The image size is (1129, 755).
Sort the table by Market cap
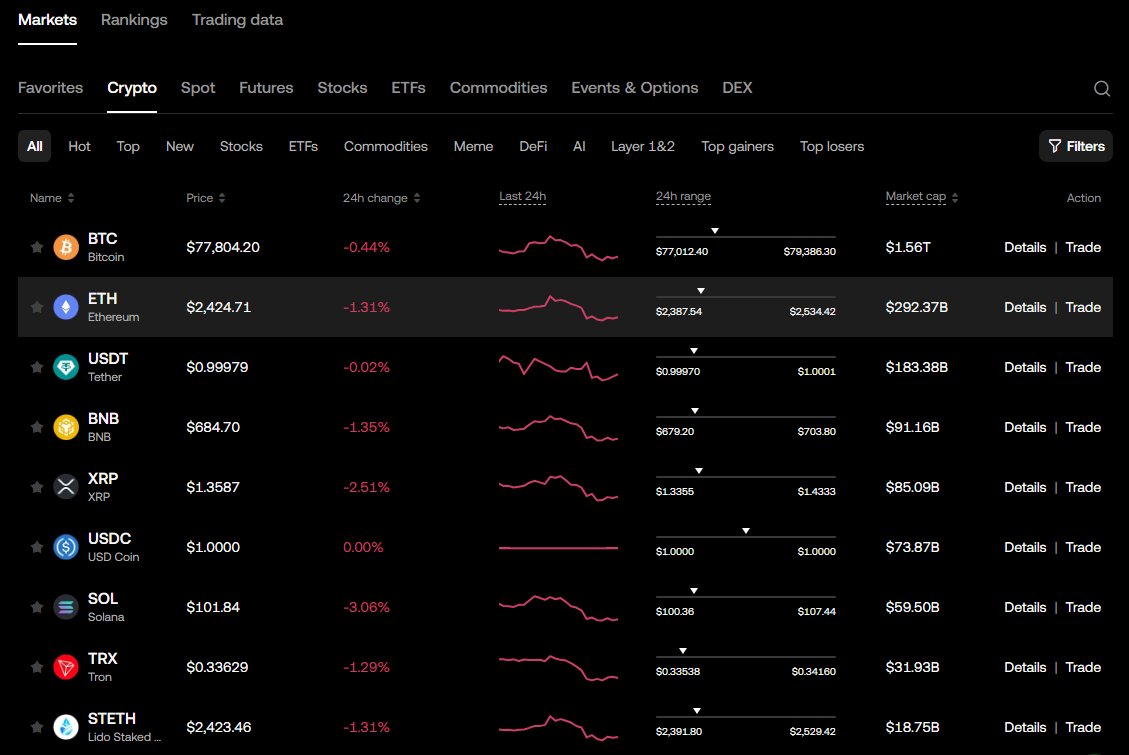(x=922, y=196)
